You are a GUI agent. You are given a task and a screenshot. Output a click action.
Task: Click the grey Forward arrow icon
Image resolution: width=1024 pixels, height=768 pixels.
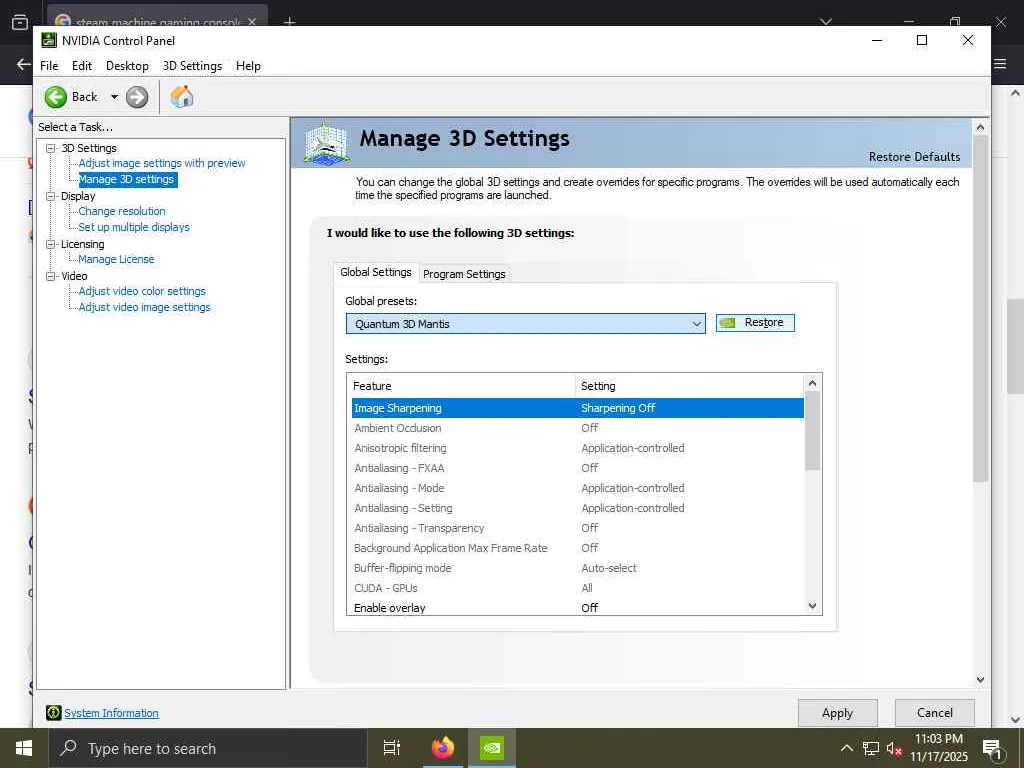click(136, 97)
